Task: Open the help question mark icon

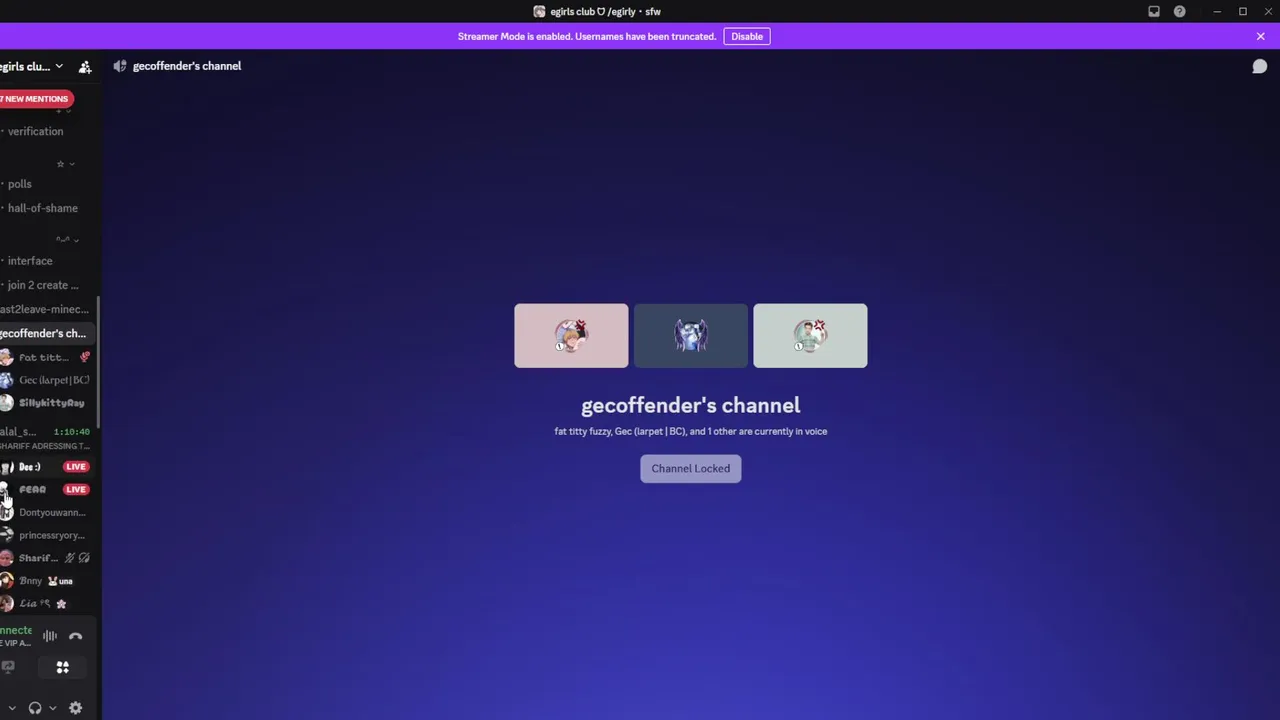Action: 1180,11
